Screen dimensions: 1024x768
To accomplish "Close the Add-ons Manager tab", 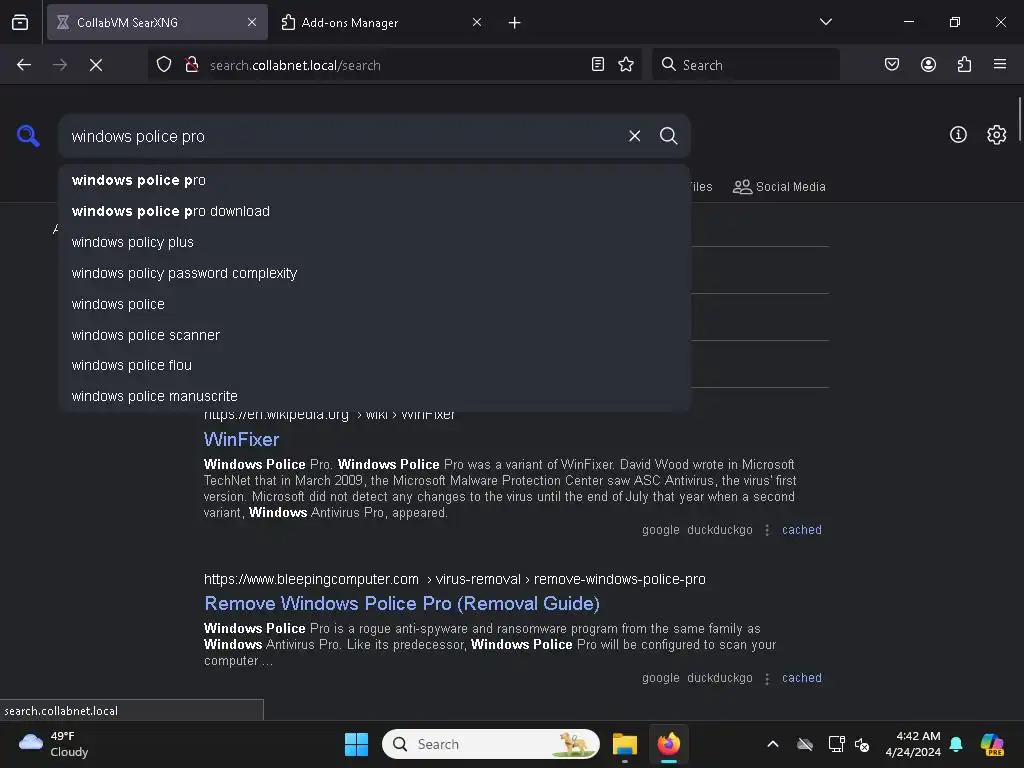I will (477, 23).
